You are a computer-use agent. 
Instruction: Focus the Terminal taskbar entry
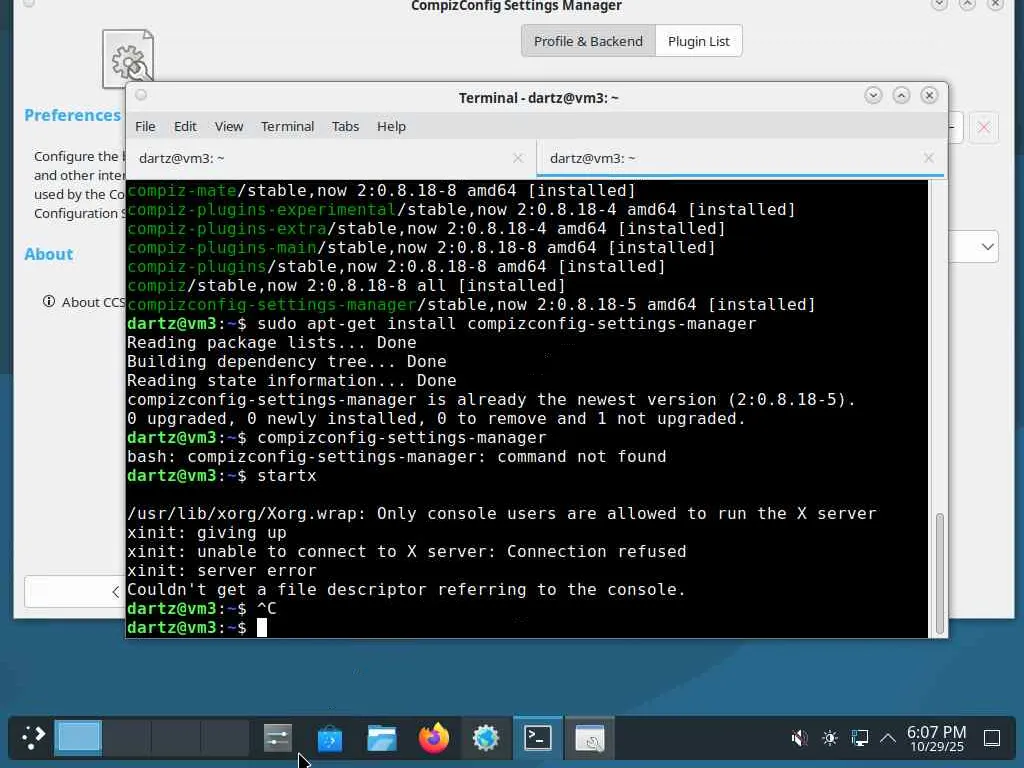point(538,738)
